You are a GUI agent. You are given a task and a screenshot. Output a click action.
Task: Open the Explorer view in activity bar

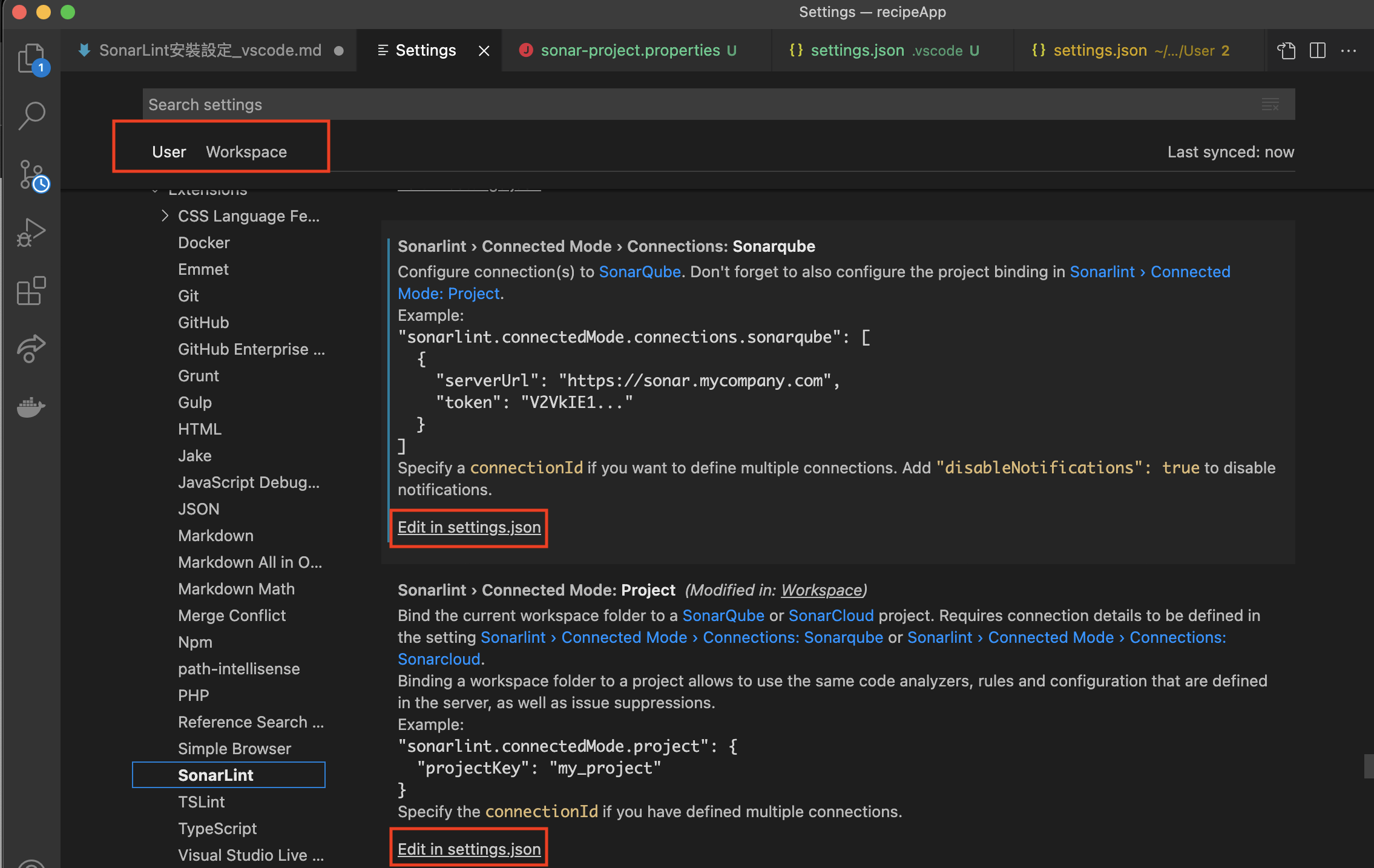click(x=31, y=59)
